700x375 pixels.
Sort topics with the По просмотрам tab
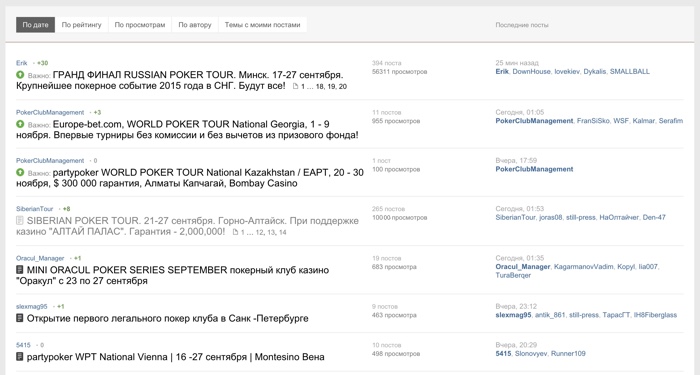tap(140, 25)
